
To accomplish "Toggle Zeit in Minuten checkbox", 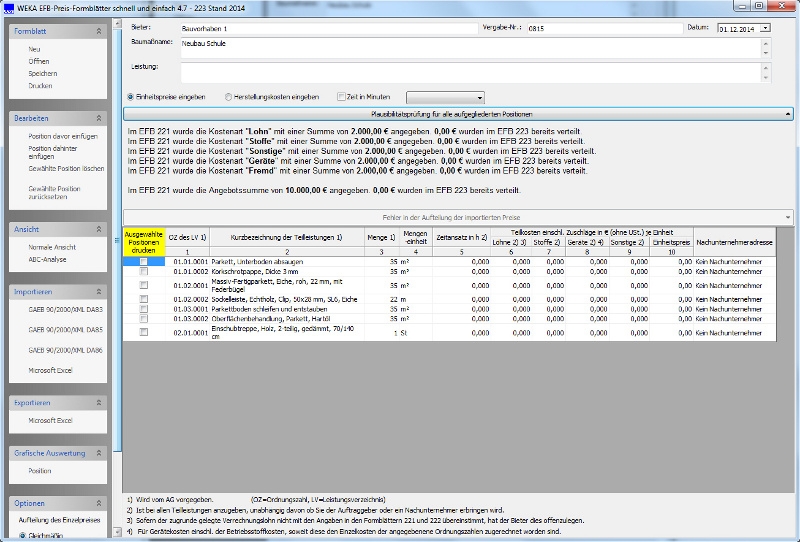I will click(x=341, y=96).
